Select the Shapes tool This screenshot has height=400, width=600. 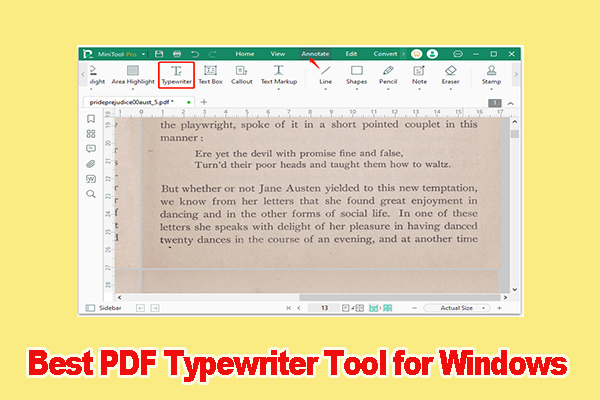pyautogui.click(x=356, y=75)
